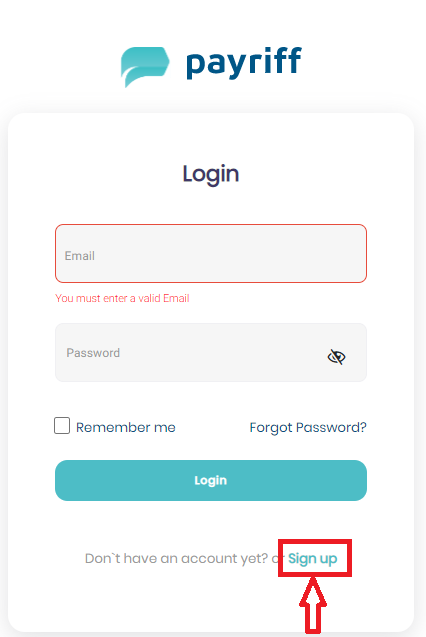Screen dimensions: 426x637
Task: Click the Email placeholder label
Action: pyautogui.click(x=80, y=256)
